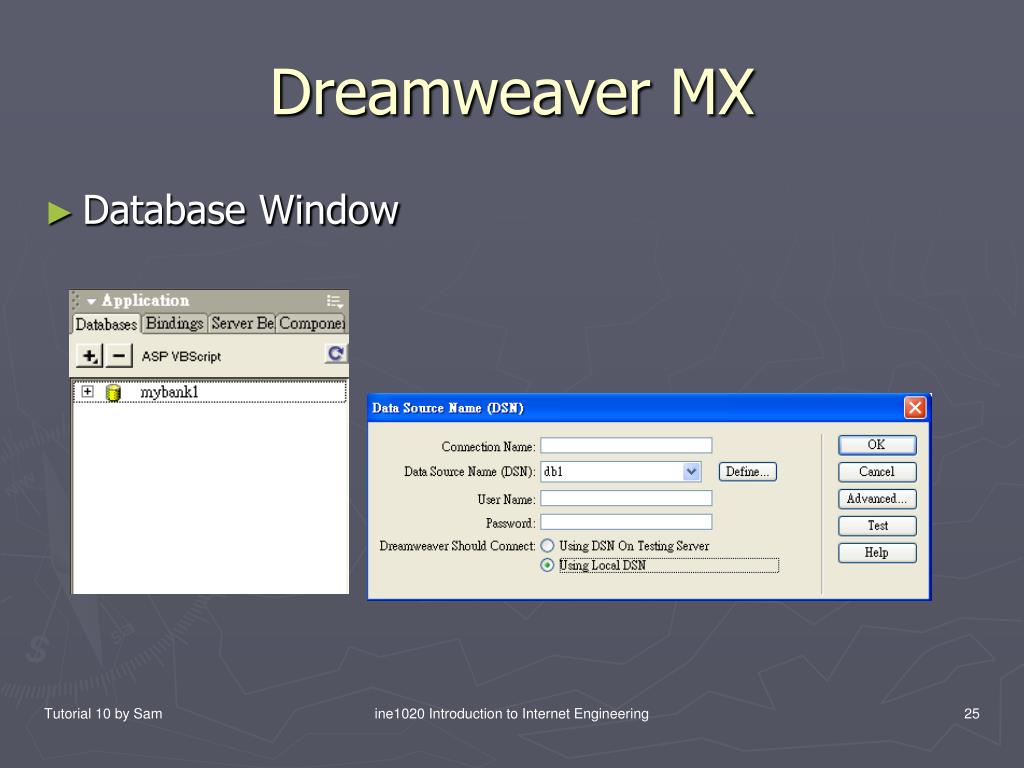This screenshot has height=768, width=1024.
Task: Click the ASP VBScript label
Action: pyautogui.click(x=181, y=357)
